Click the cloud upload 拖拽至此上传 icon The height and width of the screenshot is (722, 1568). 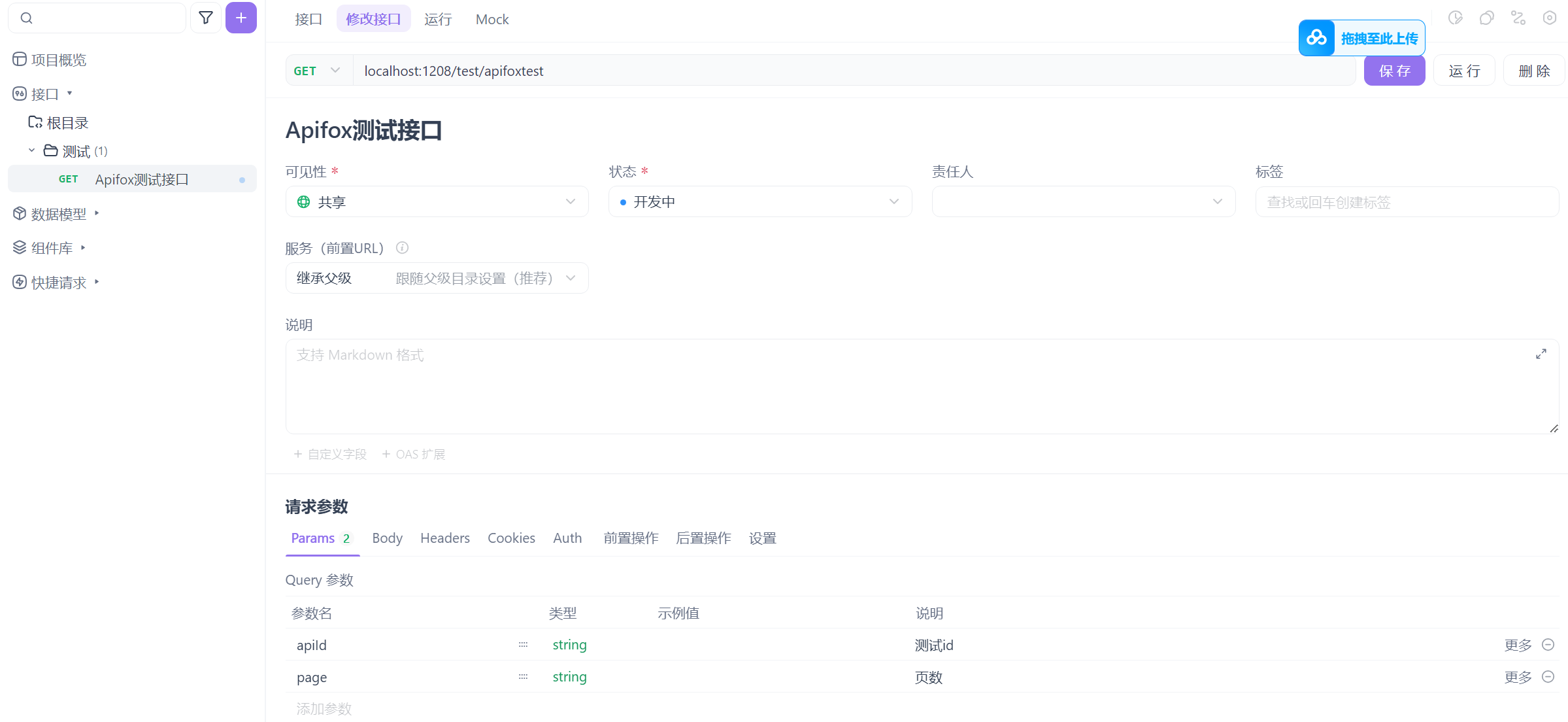[1316, 38]
